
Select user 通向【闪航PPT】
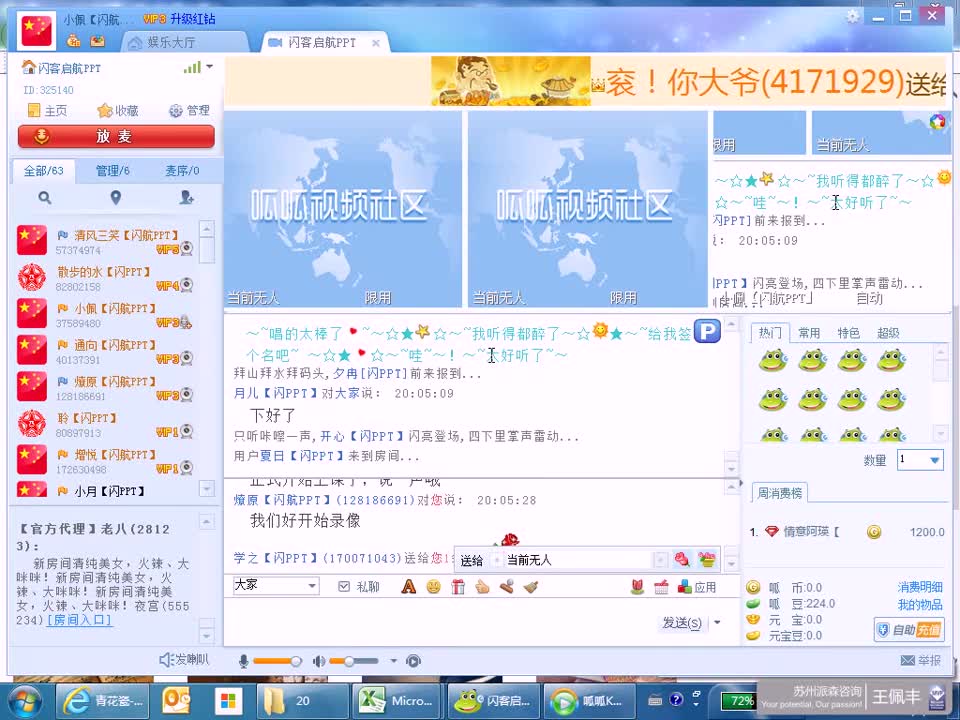(105, 351)
